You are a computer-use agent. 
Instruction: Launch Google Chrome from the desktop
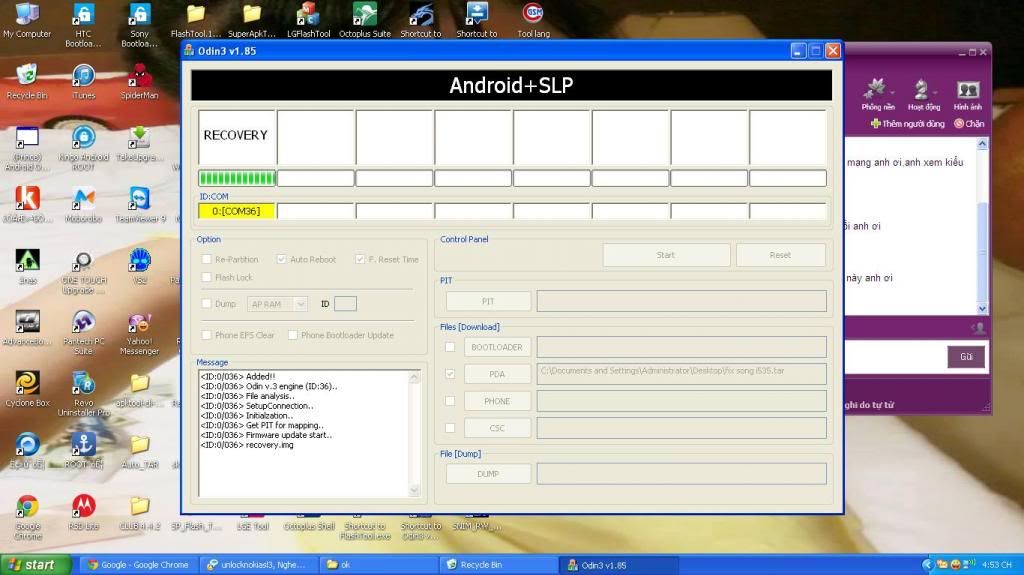click(x=27, y=518)
